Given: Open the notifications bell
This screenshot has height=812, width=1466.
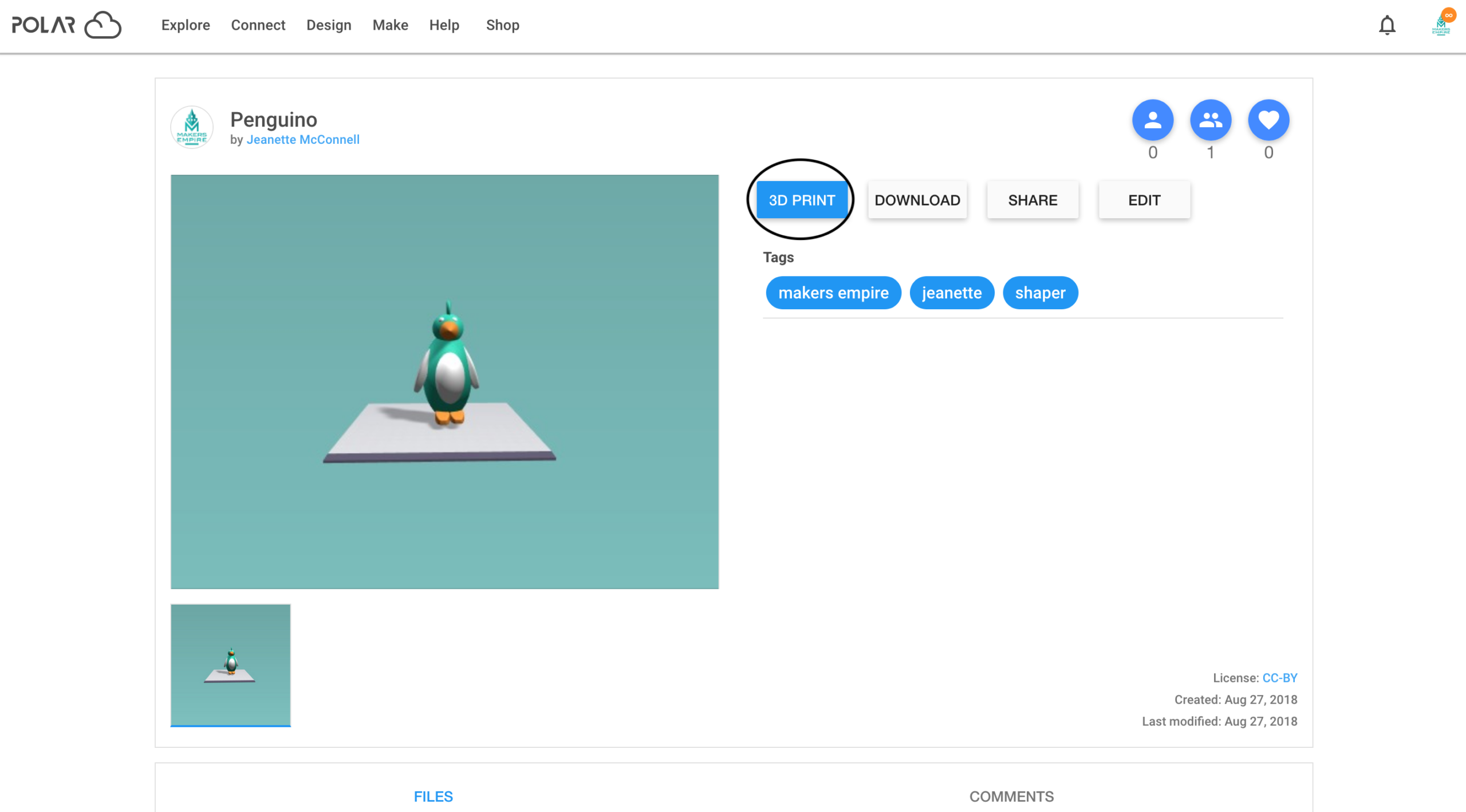Looking at the screenshot, I should pos(1386,25).
